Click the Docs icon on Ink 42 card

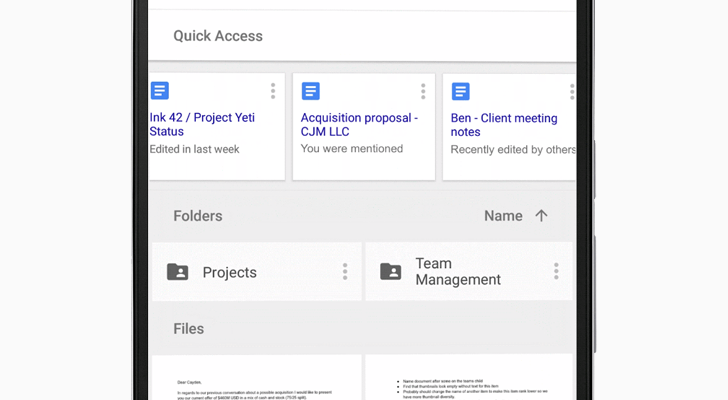pyautogui.click(x=160, y=91)
